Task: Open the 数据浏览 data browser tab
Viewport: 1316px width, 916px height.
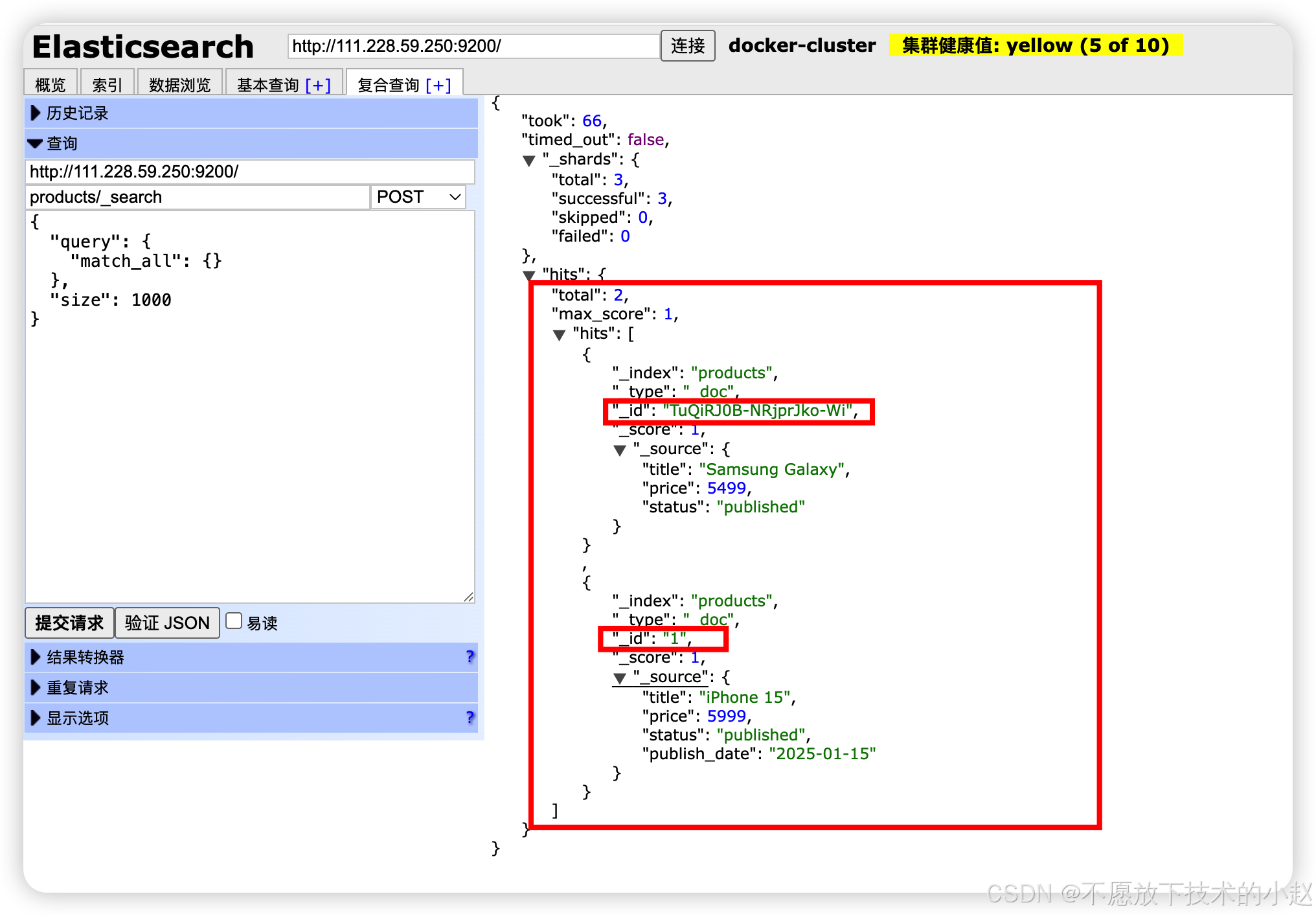Action: [x=179, y=85]
